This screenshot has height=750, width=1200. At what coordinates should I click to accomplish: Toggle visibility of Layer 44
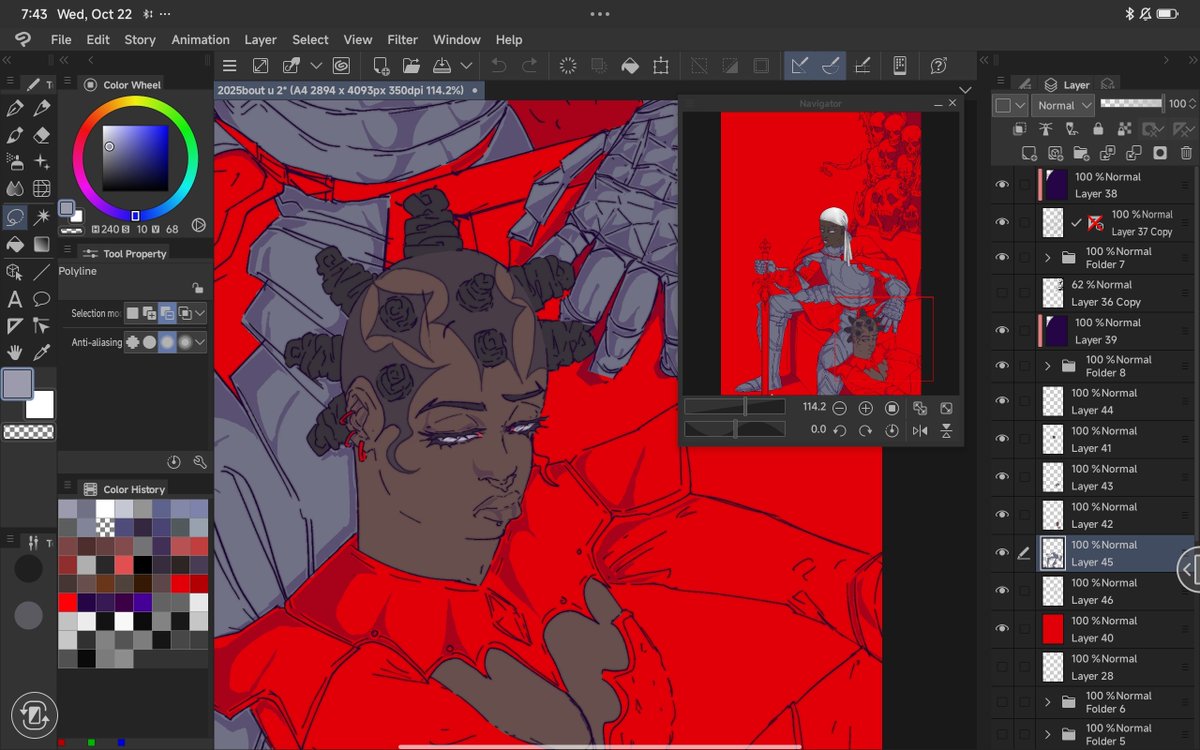point(1002,401)
